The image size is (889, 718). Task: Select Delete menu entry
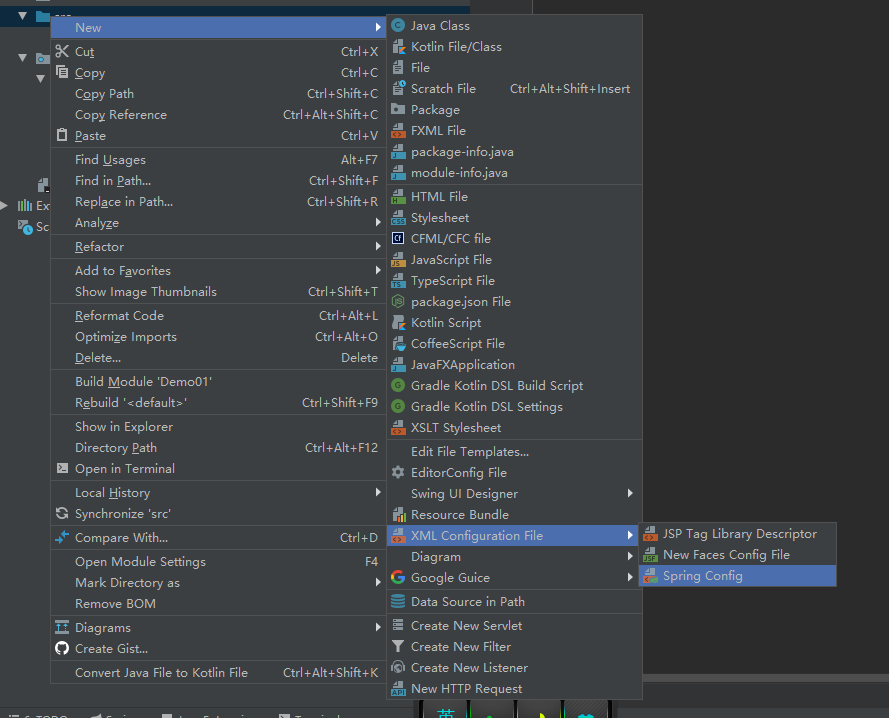218,357
